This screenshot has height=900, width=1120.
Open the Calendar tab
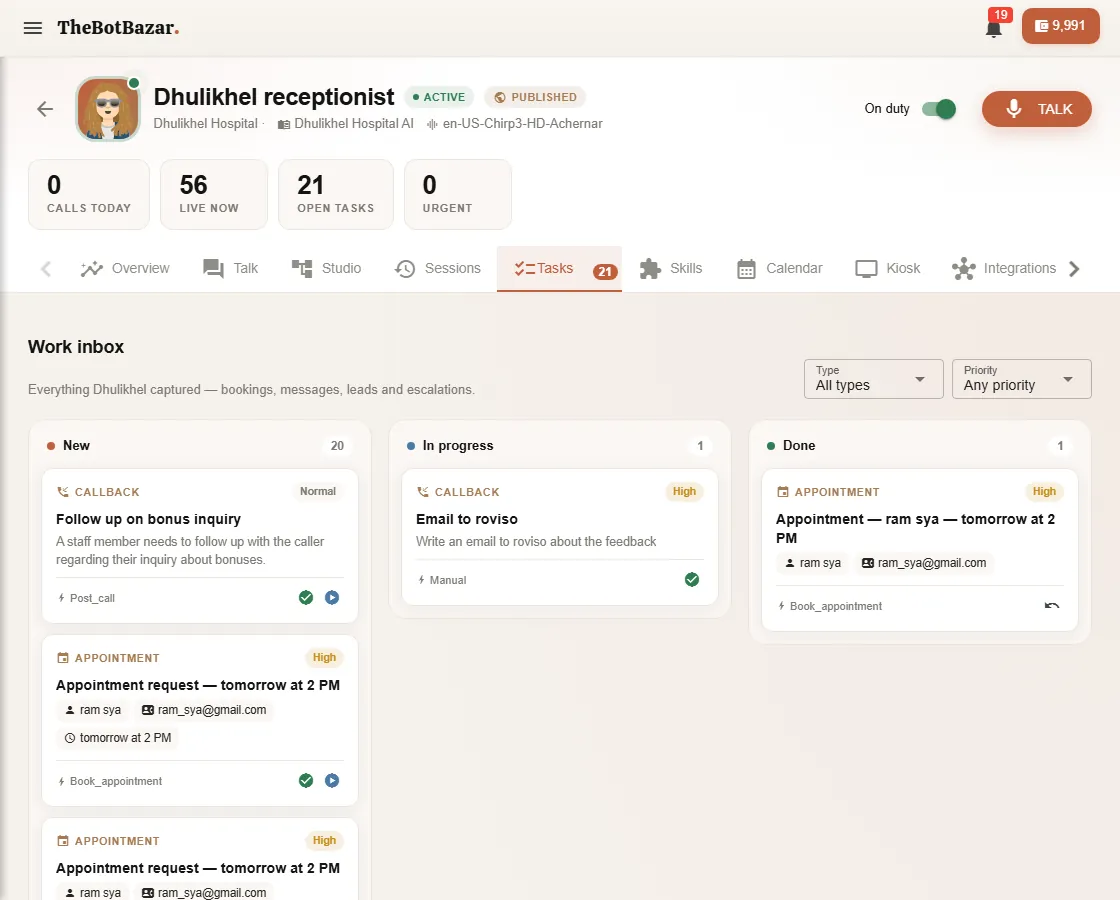pos(779,269)
